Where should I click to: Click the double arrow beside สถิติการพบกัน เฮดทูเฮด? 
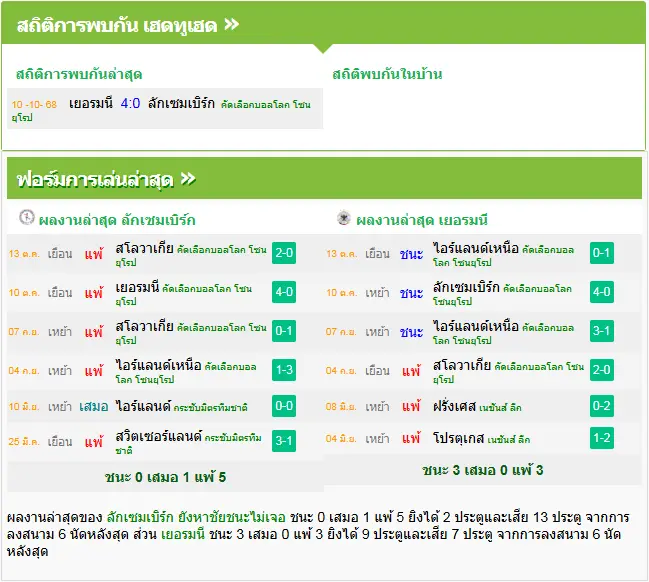pyautogui.click(x=232, y=24)
